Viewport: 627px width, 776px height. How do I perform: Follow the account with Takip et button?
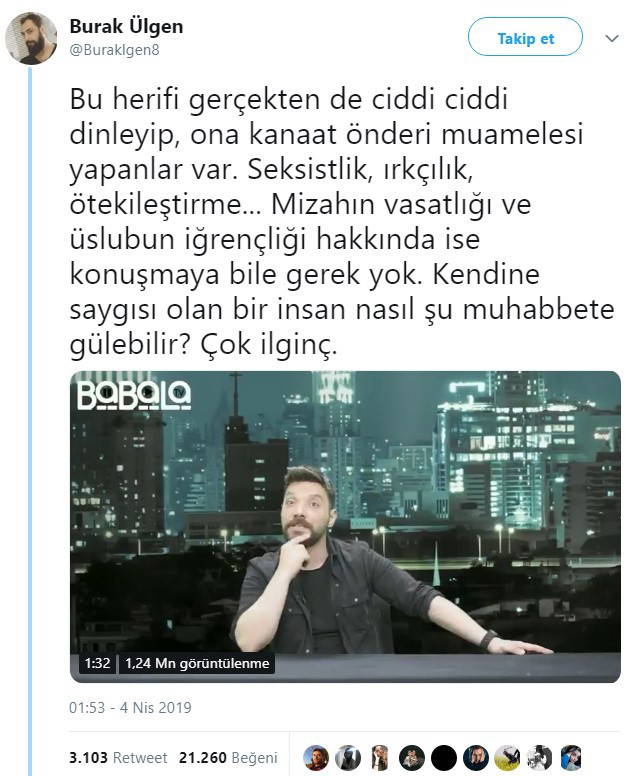coord(525,37)
